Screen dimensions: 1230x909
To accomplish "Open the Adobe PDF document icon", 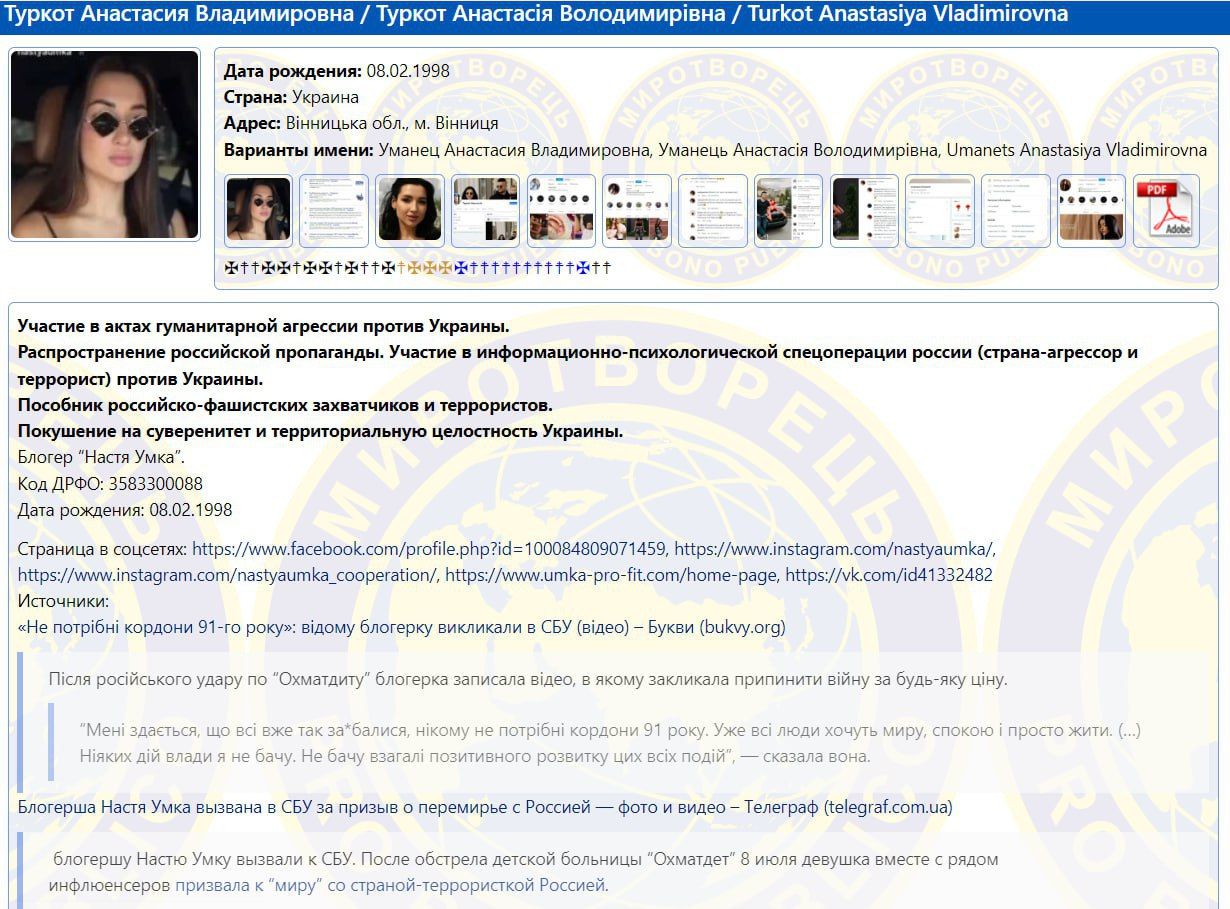I will (x=1168, y=211).
